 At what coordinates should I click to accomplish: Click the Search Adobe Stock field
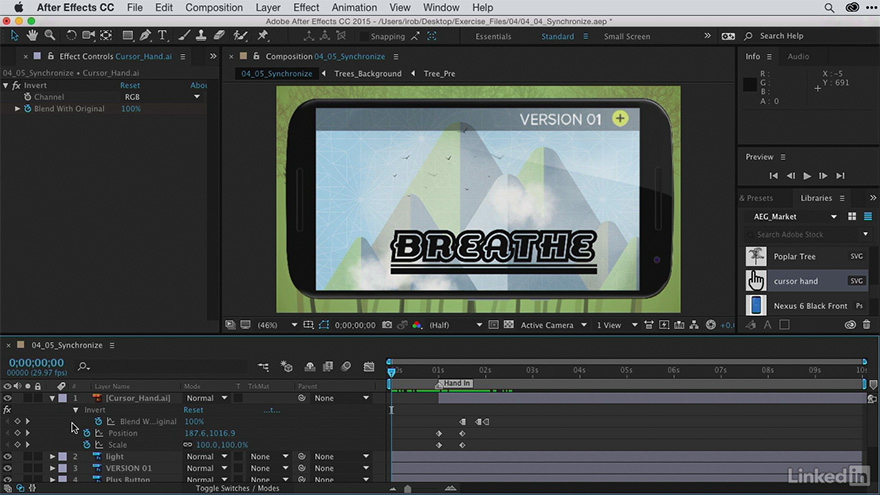[x=806, y=235]
